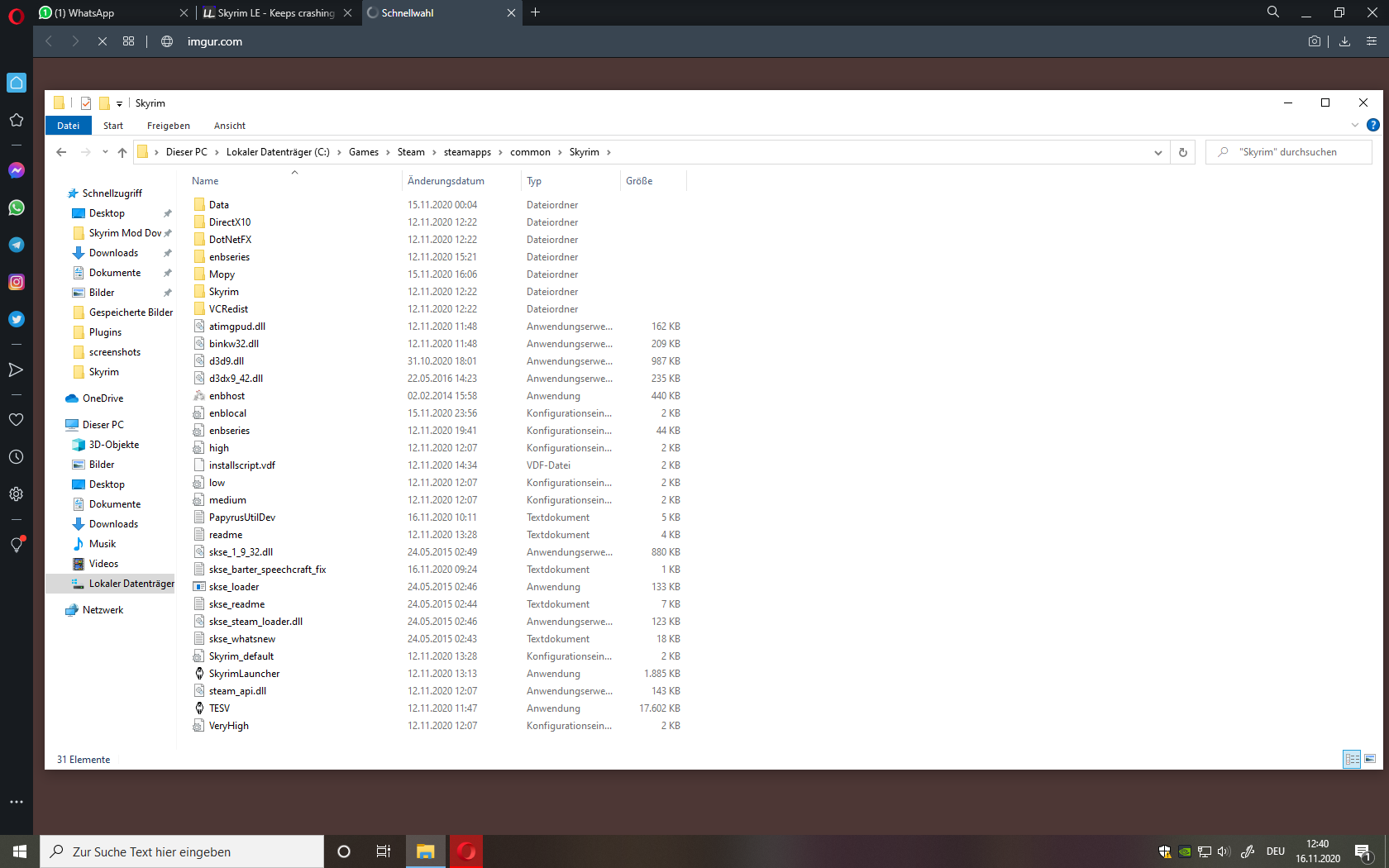Open Opera speed dial grid icon

pyautogui.click(x=129, y=41)
